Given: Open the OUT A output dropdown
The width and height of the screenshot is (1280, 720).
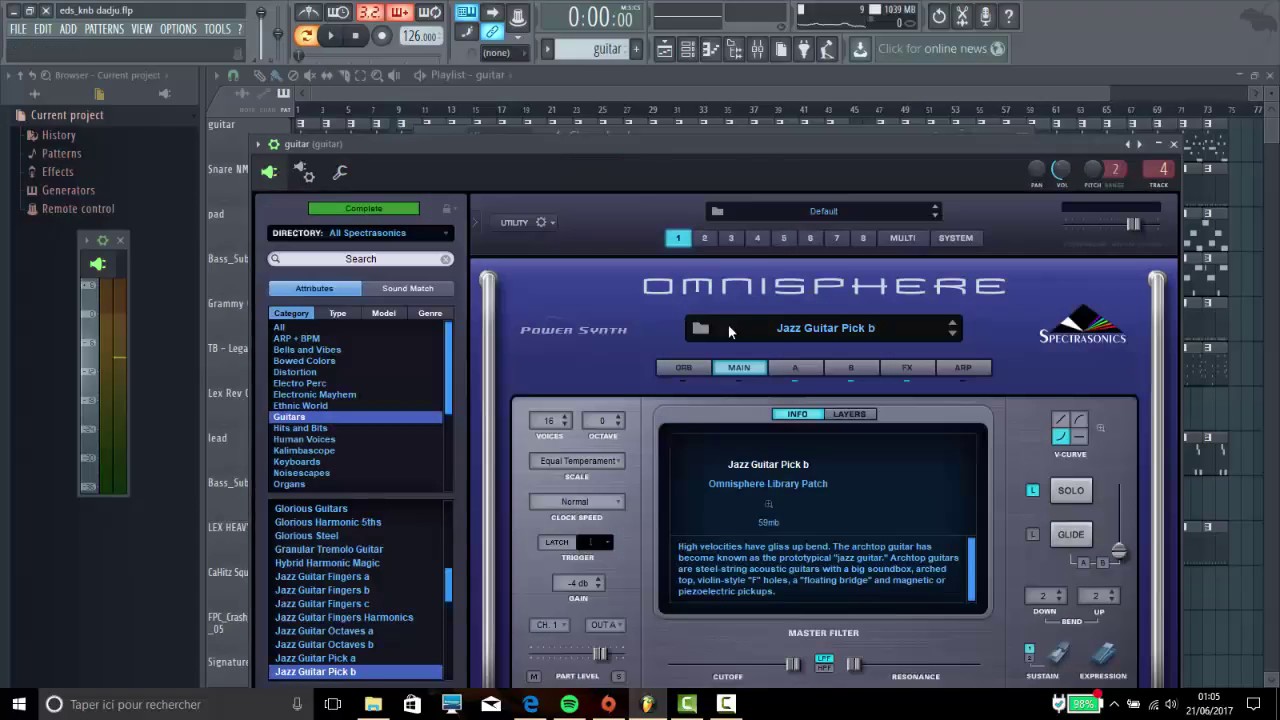Looking at the screenshot, I should pos(605,625).
